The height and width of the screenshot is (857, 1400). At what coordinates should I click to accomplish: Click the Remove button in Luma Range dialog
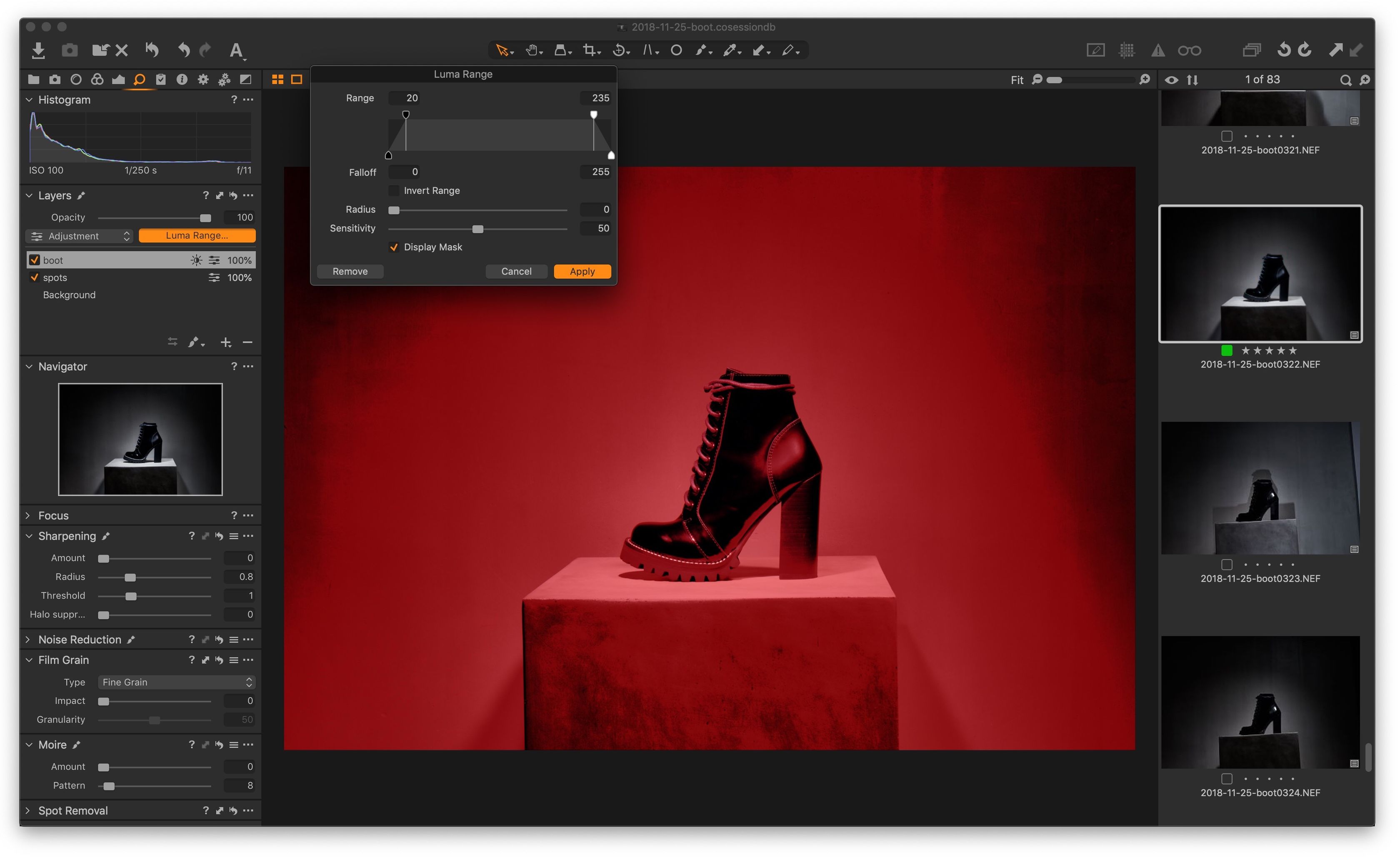(350, 271)
